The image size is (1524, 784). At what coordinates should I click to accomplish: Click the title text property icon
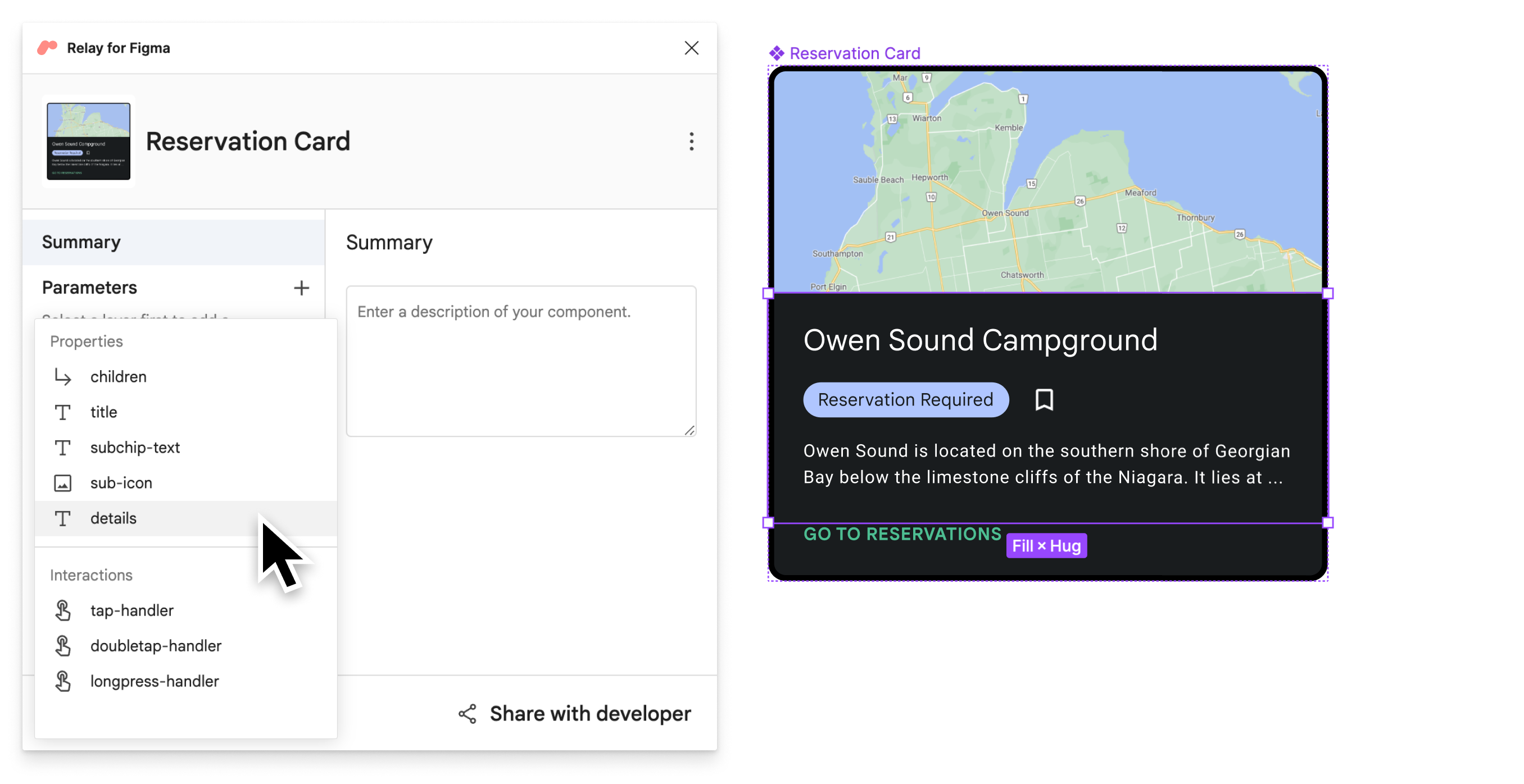click(62, 411)
